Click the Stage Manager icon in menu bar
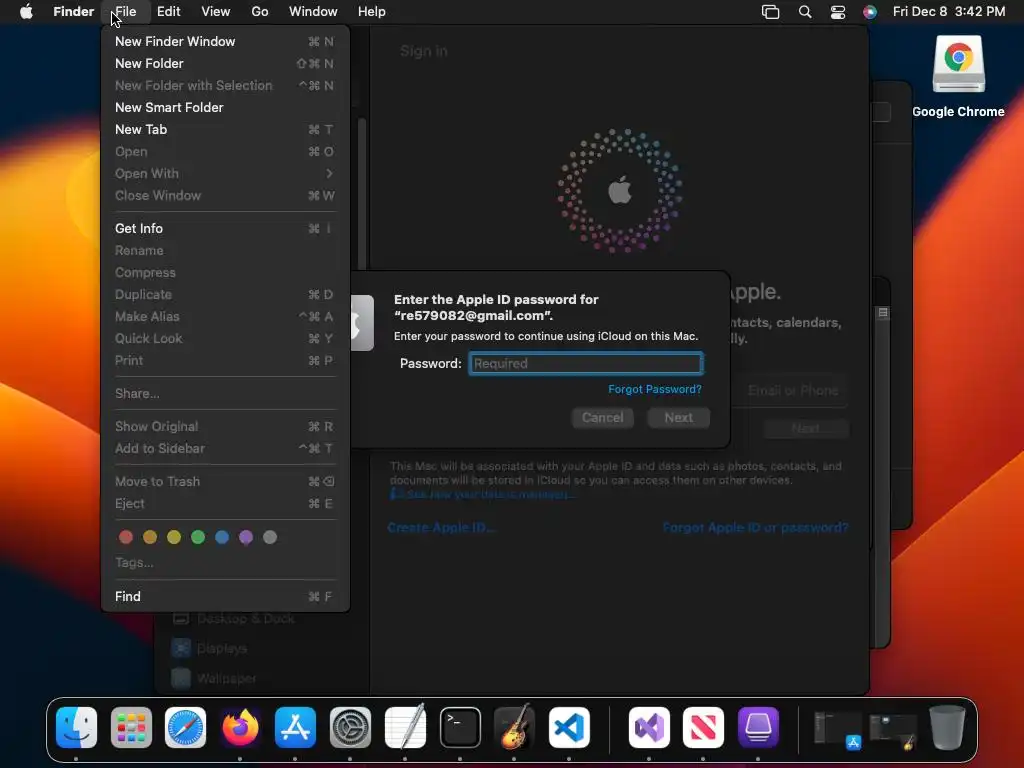 771,12
